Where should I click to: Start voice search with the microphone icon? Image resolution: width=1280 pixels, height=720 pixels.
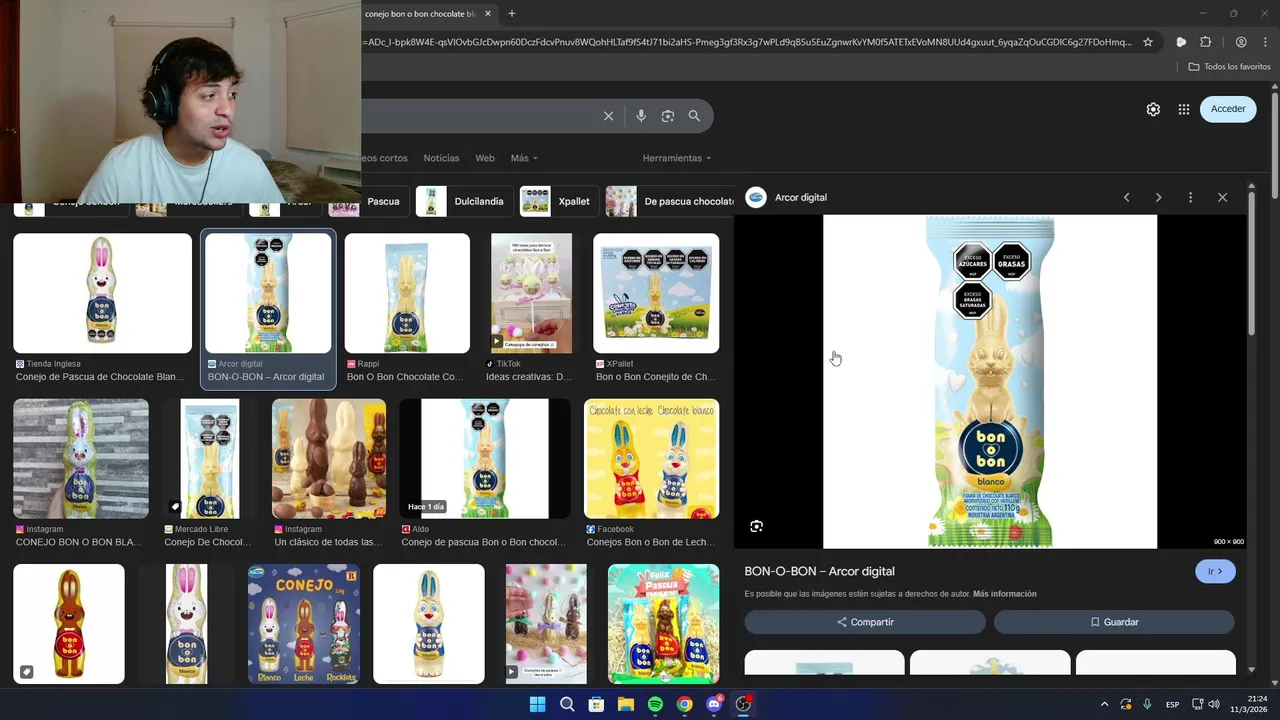coord(641,116)
